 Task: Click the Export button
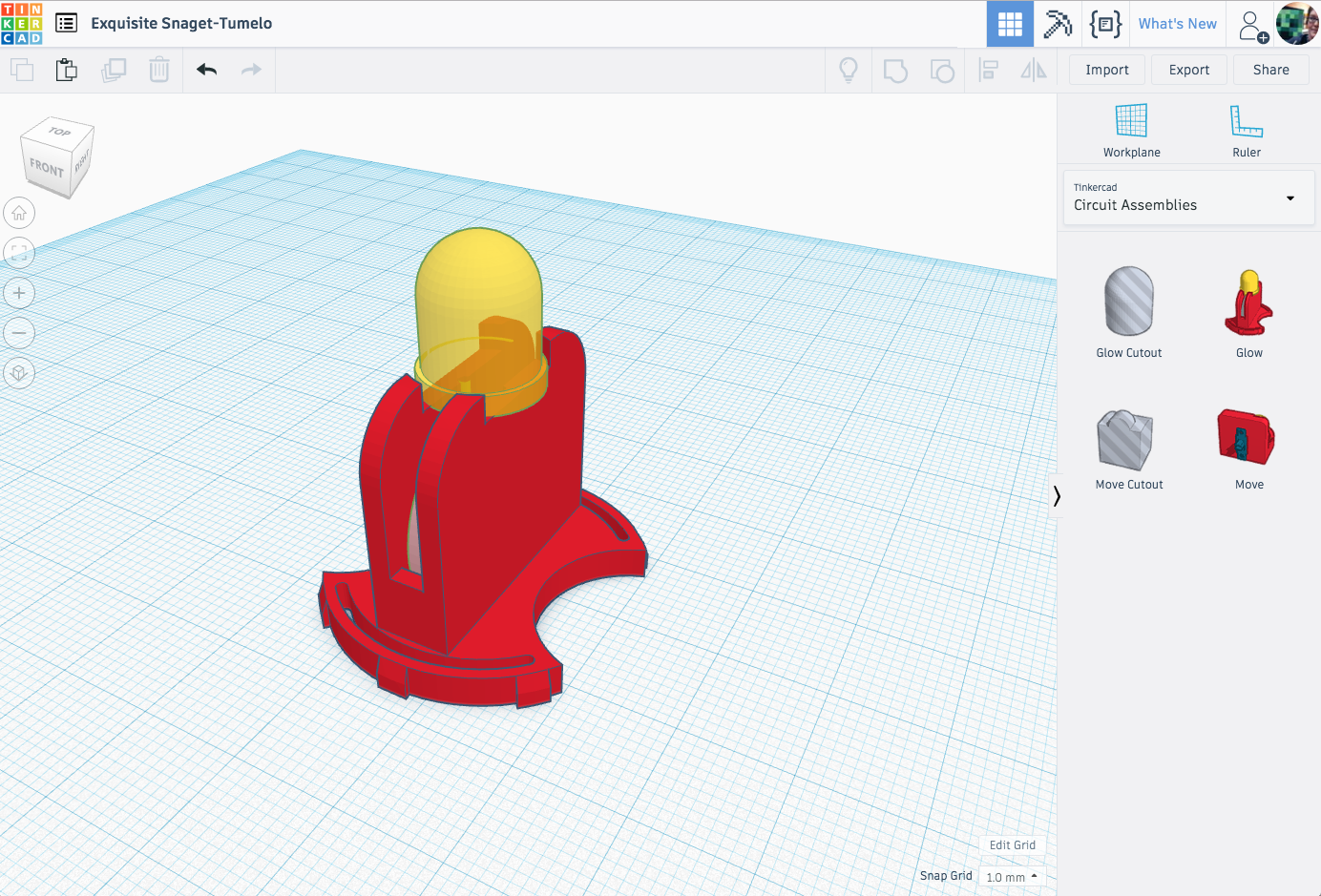tap(1189, 70)
